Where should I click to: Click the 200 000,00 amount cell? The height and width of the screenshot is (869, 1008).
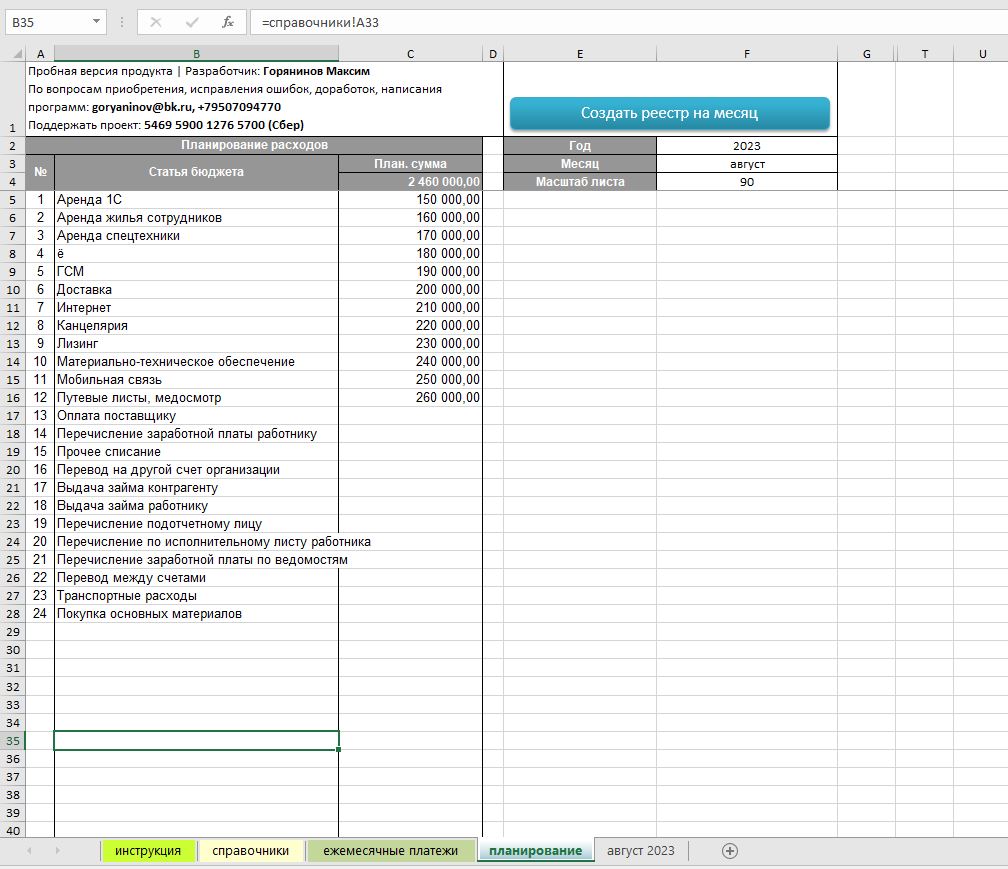tap(410, 290)
